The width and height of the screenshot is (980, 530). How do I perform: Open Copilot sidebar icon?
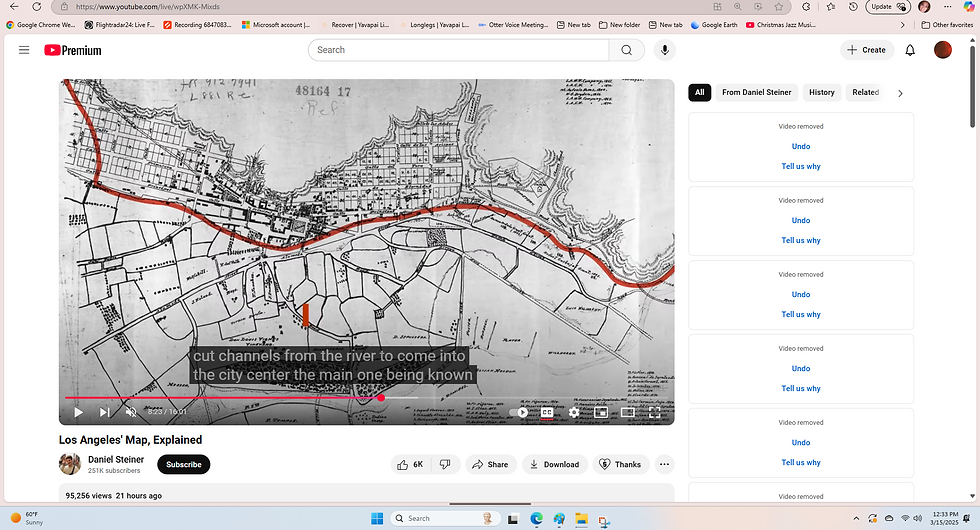coord(969,7)
